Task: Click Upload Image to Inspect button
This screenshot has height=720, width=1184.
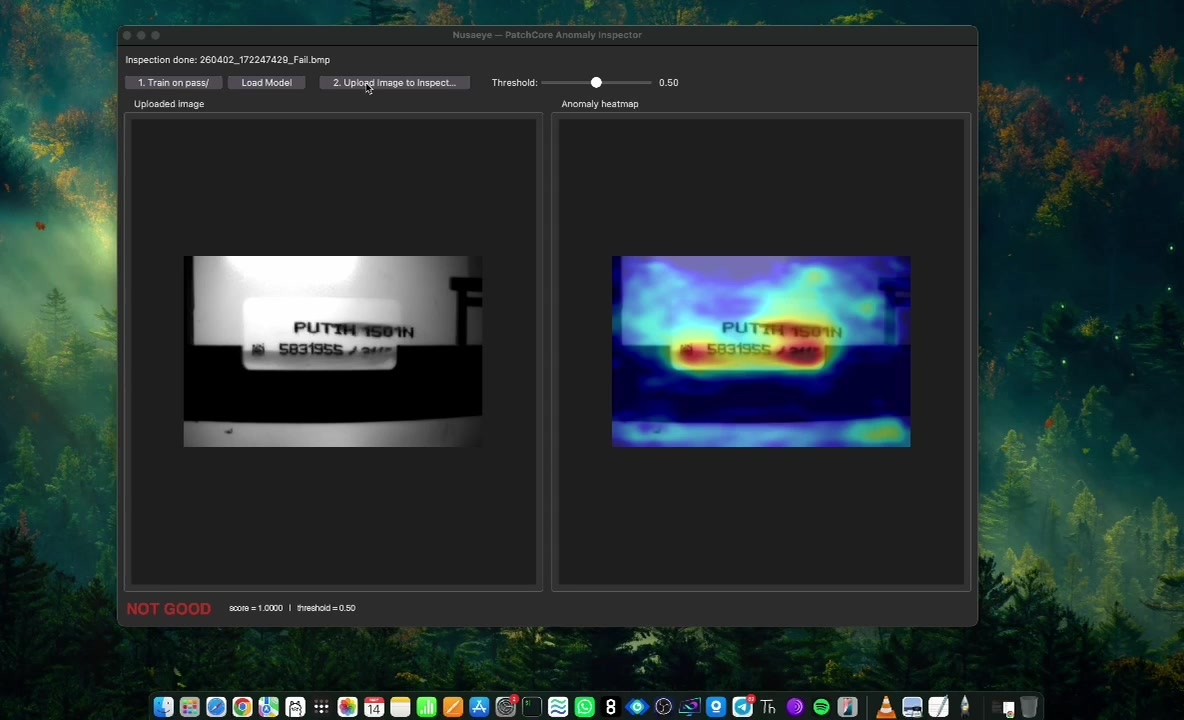Action: (x=394, y=82)
